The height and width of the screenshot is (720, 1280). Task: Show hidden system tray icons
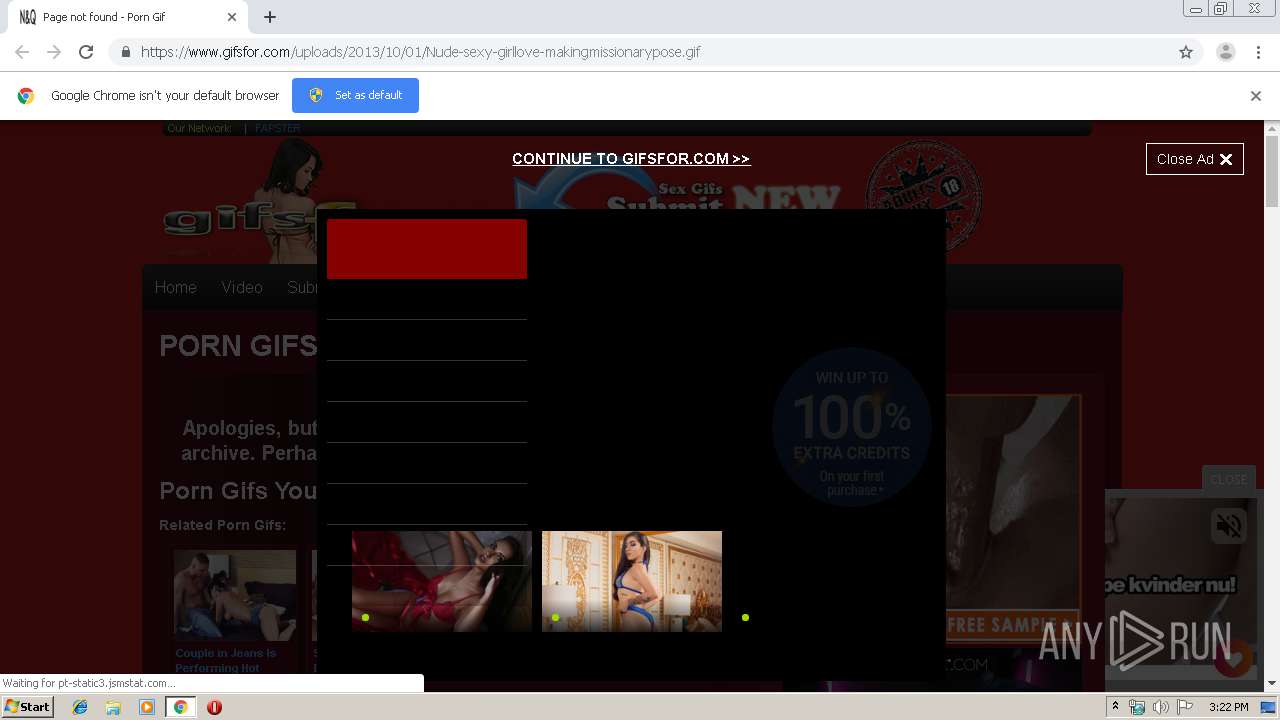coord(1116,707)
